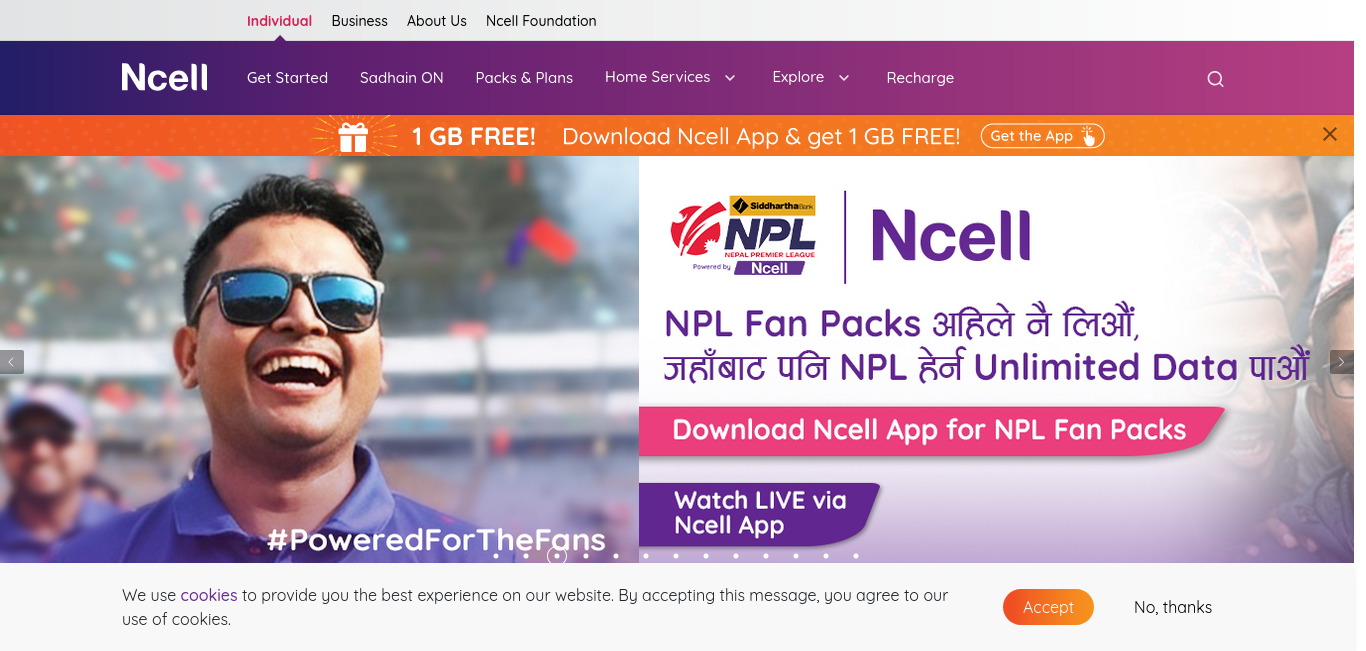Screen dimensions: 1366x651
Task: Open the search magnifier icon
Action: coord(1215,79)
